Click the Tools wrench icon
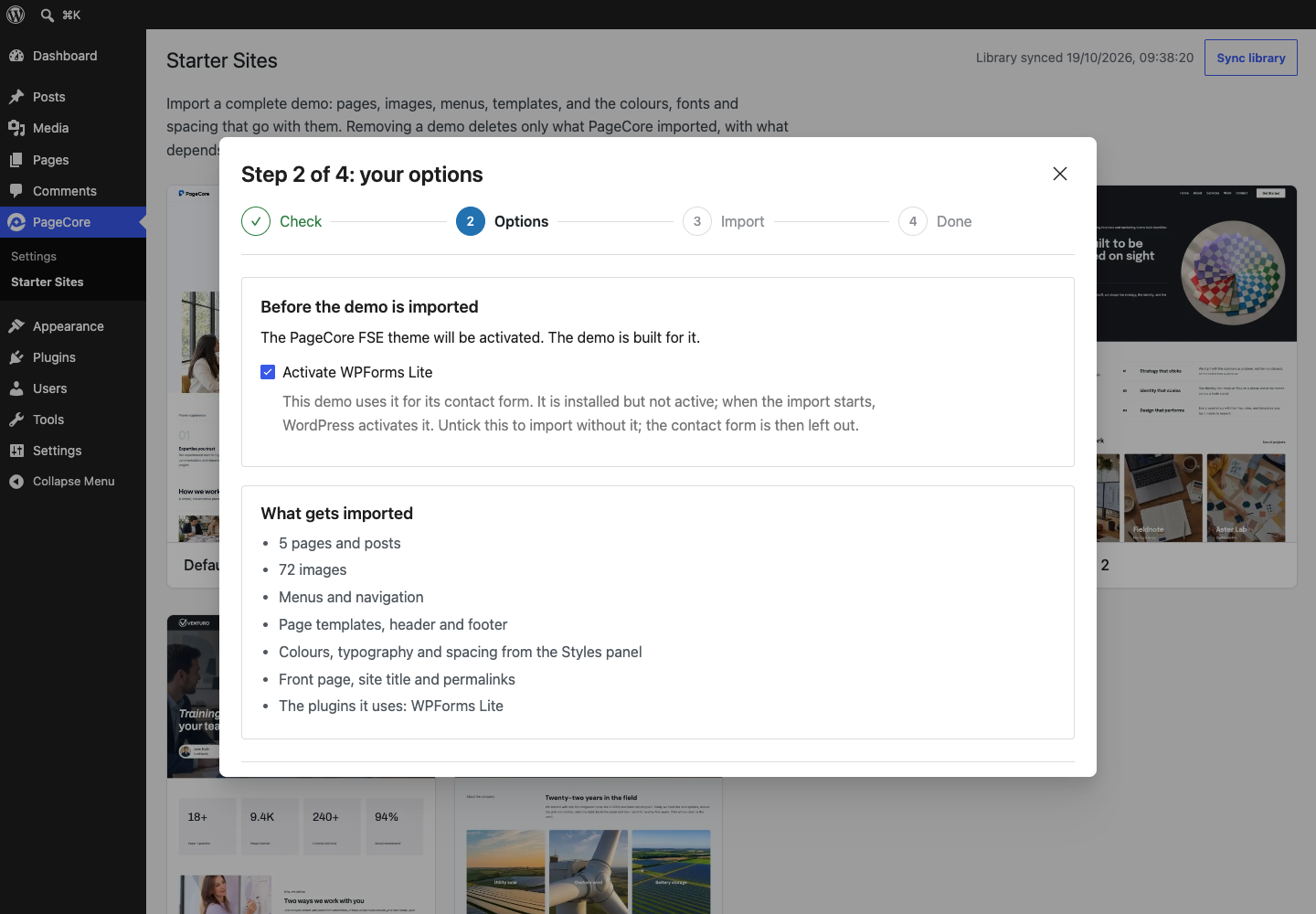 [x=16, y=420]
